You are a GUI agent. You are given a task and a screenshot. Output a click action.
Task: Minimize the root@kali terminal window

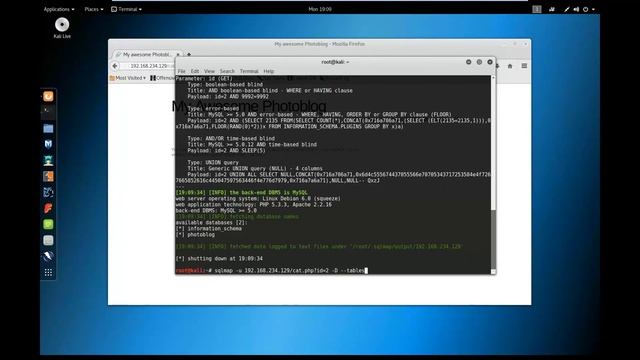[x=469, y=62]
